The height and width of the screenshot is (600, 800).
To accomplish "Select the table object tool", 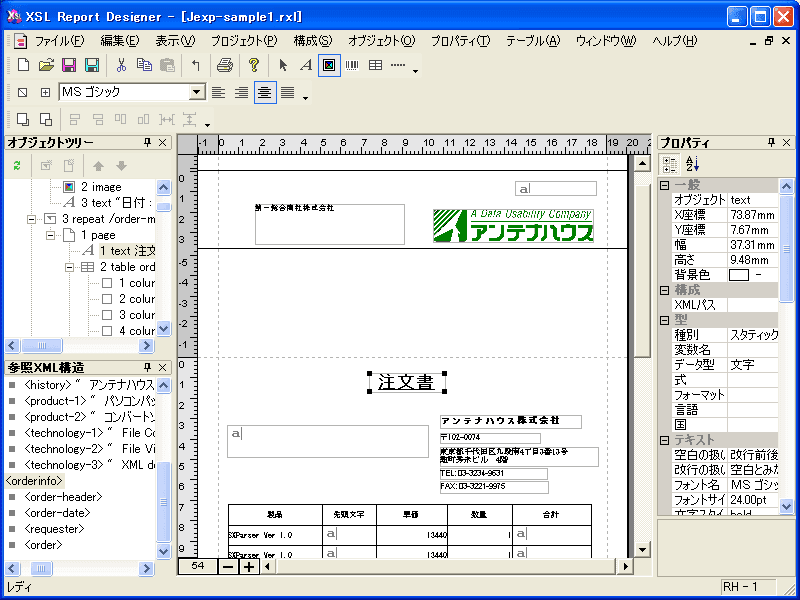I will (x=376, y=65).
